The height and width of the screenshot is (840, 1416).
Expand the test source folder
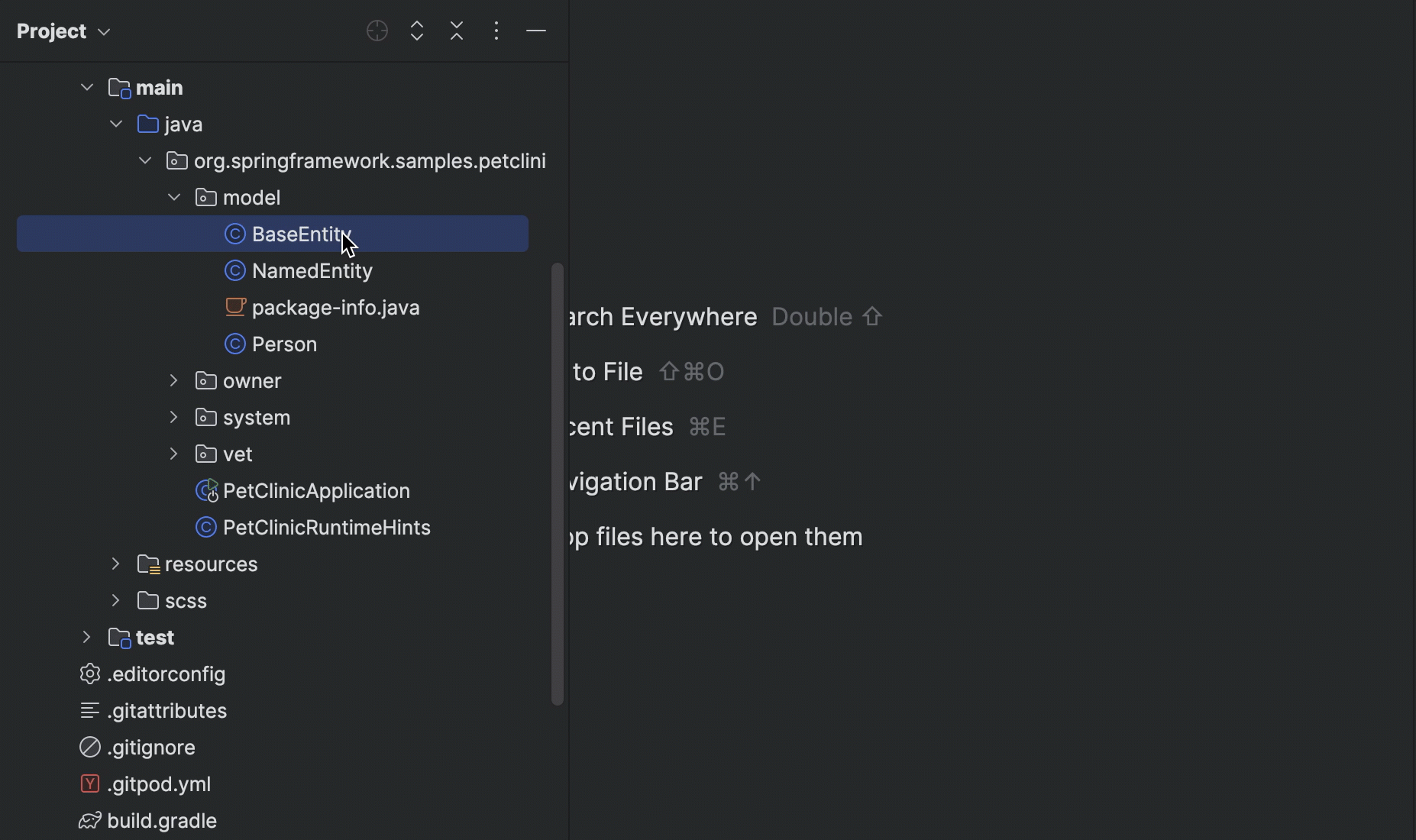pyautogui.click(x=86, y=638)
